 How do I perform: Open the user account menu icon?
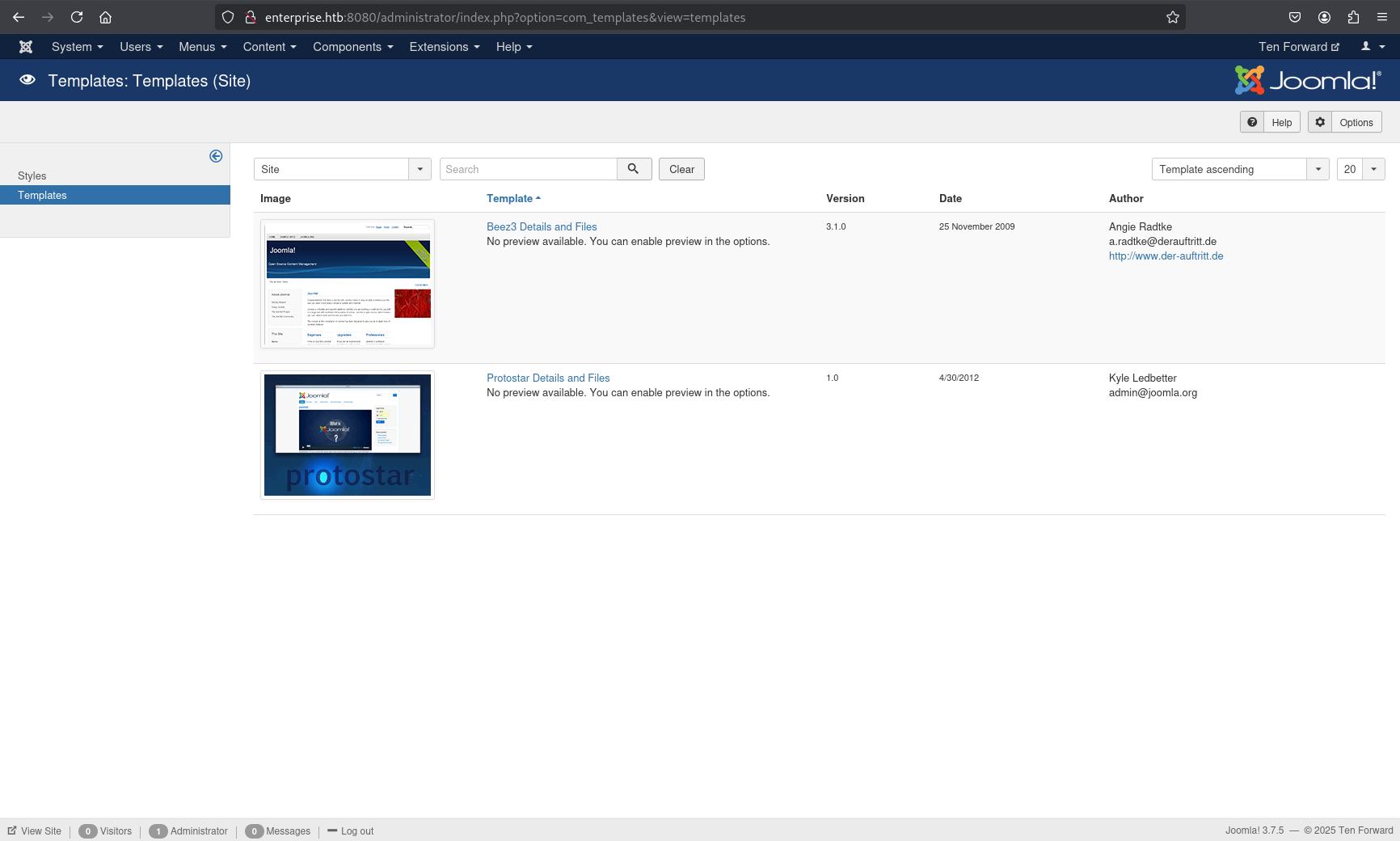click(x=1372, y=47)
